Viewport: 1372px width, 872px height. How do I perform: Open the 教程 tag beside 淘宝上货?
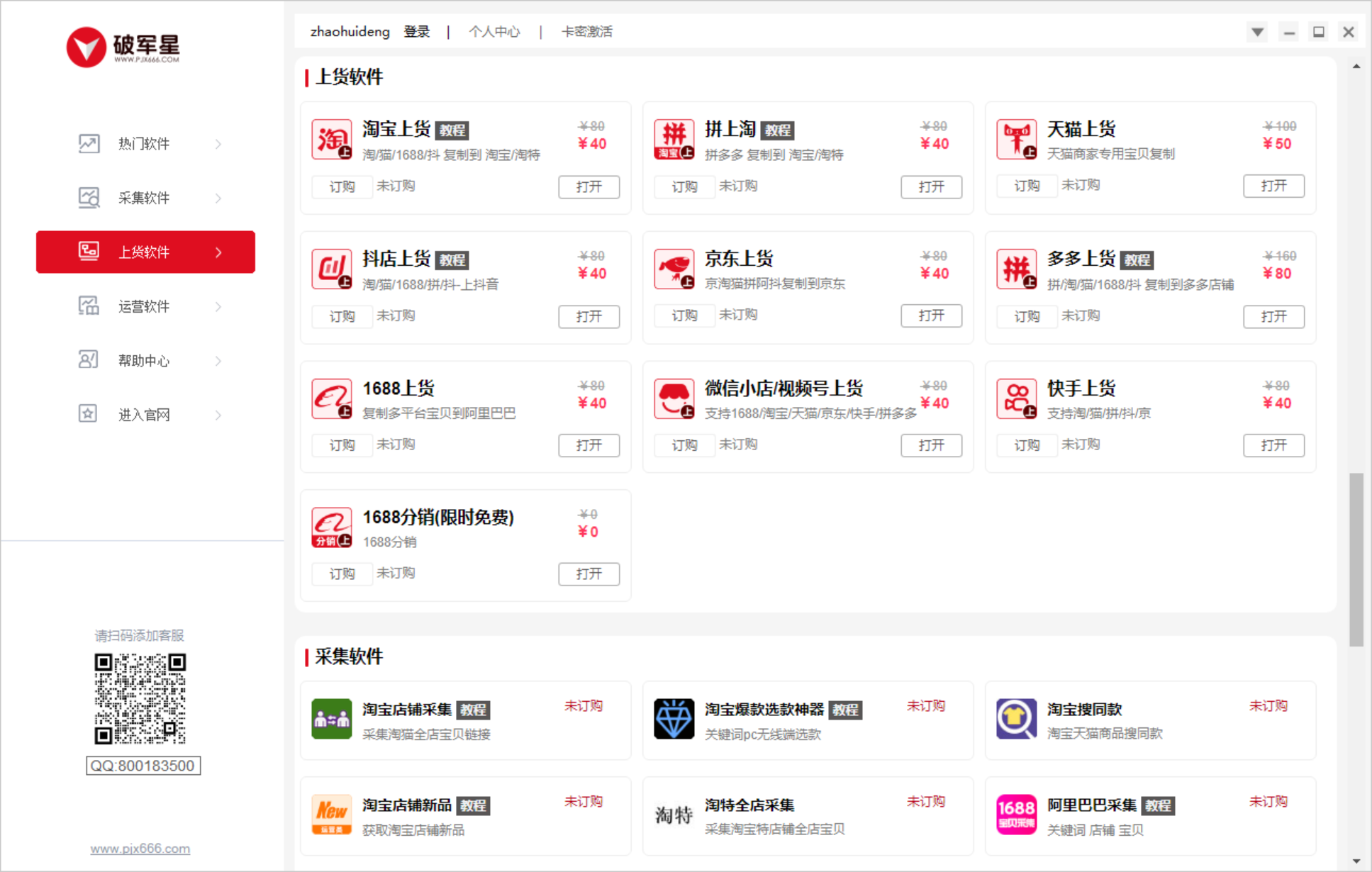tap(452, 130)
